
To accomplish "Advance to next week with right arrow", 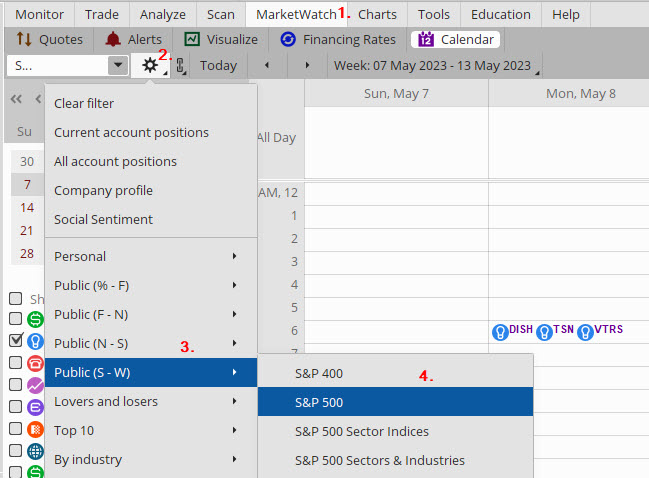I will point(306,66).
